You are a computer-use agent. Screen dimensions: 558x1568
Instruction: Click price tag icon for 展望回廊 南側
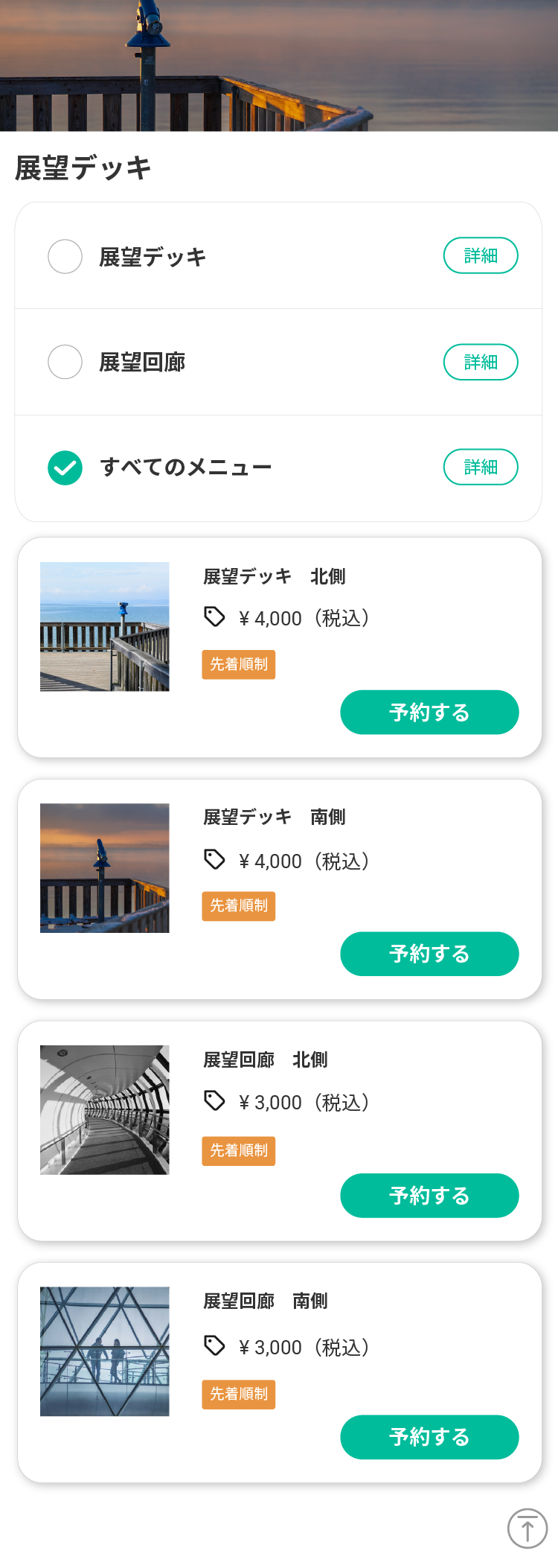214,1345
